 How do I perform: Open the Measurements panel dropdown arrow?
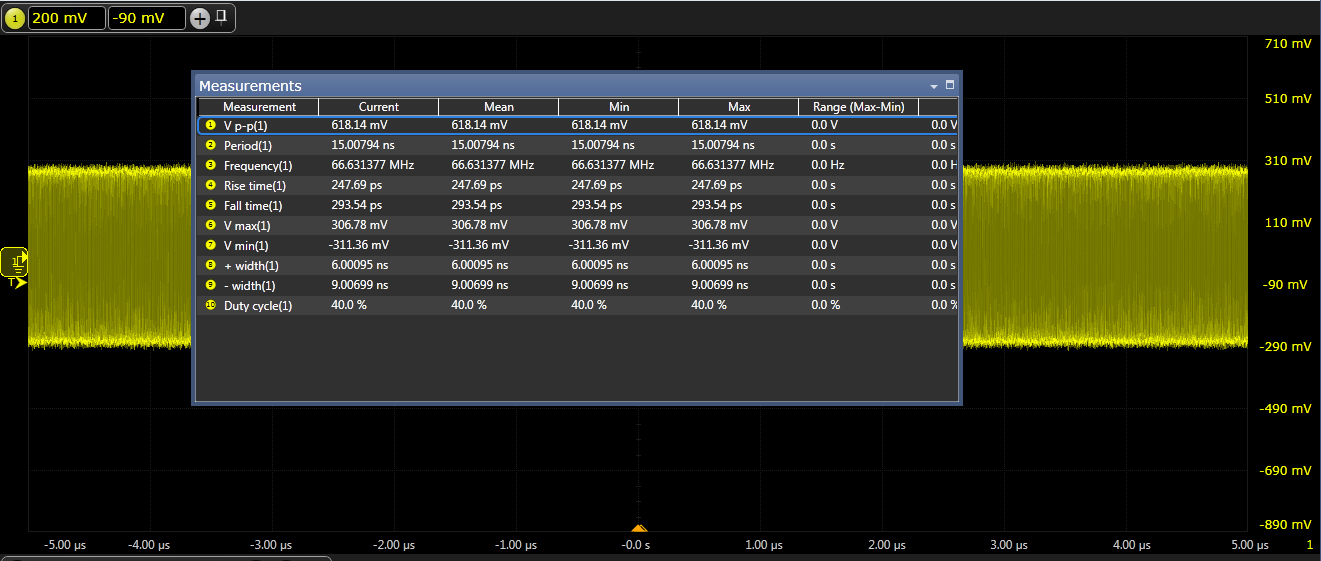(934, 86)
